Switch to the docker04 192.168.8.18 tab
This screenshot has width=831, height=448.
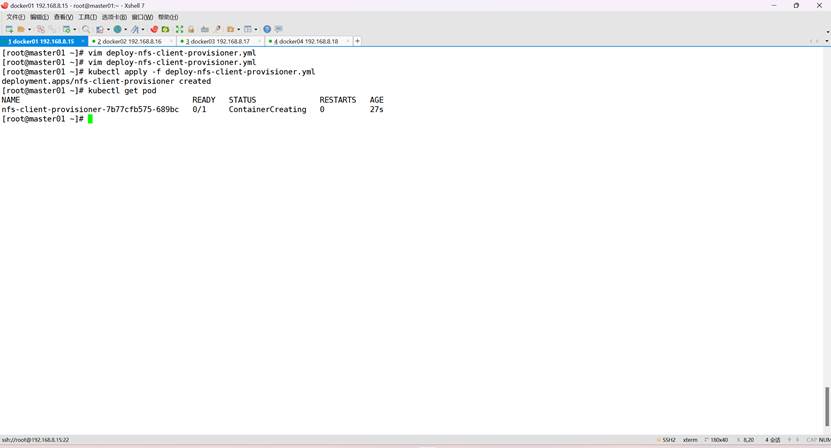[306, 41]
